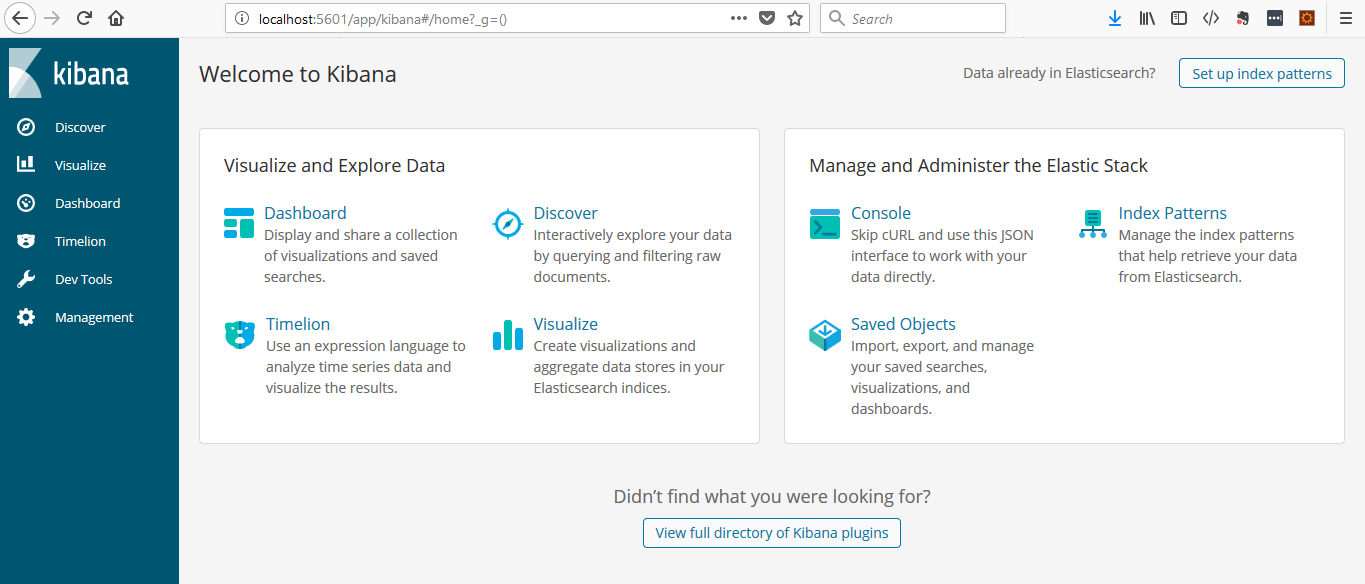Reload the page with refresh icon
The height and width of the screenshot is (584, 1365).
[x=85, y=18]
